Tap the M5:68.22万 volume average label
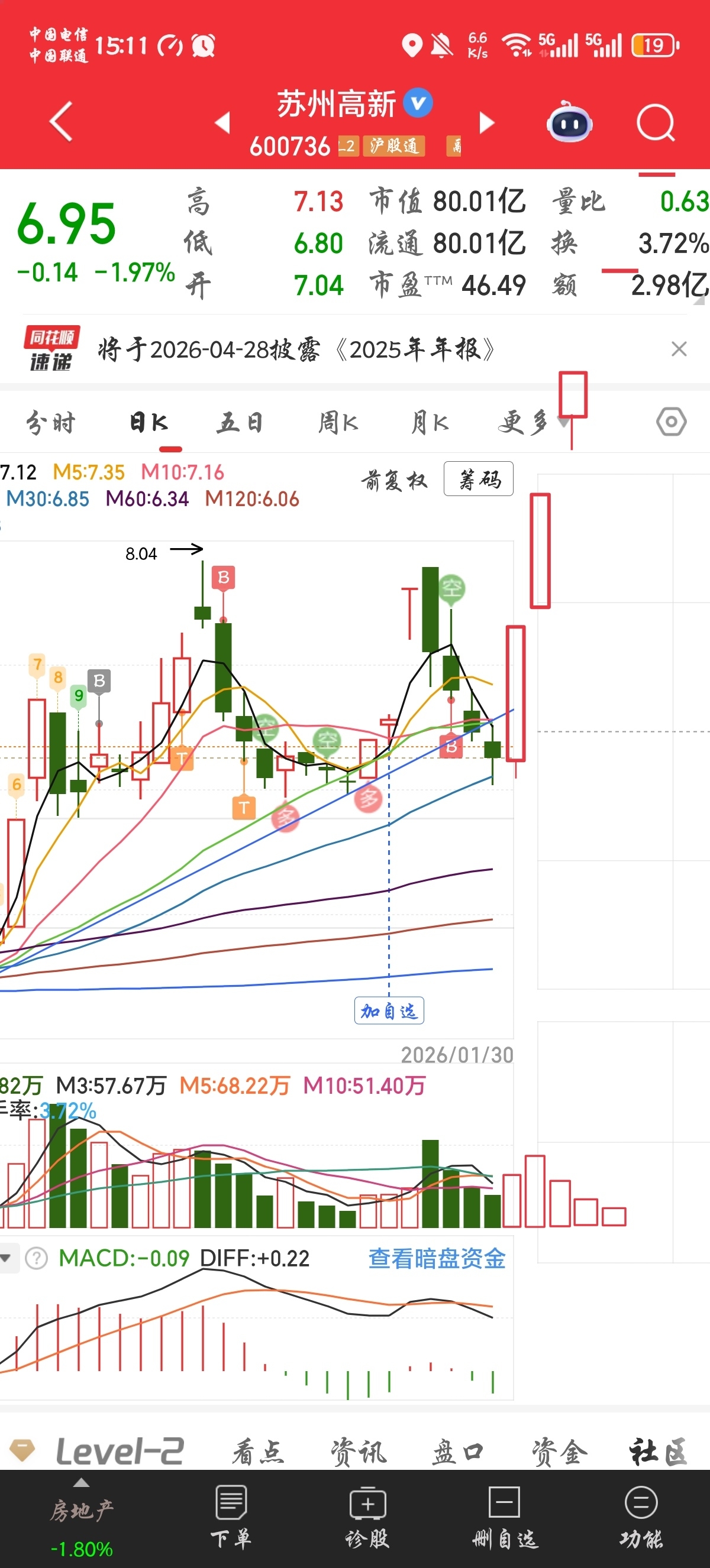 click(235, 1086)
